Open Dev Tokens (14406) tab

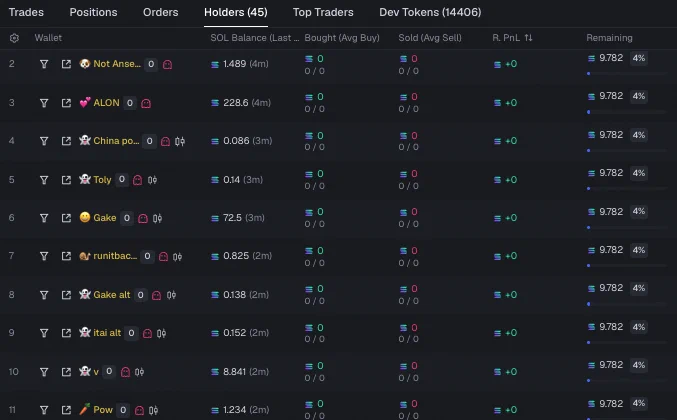[x=430, y=12]
